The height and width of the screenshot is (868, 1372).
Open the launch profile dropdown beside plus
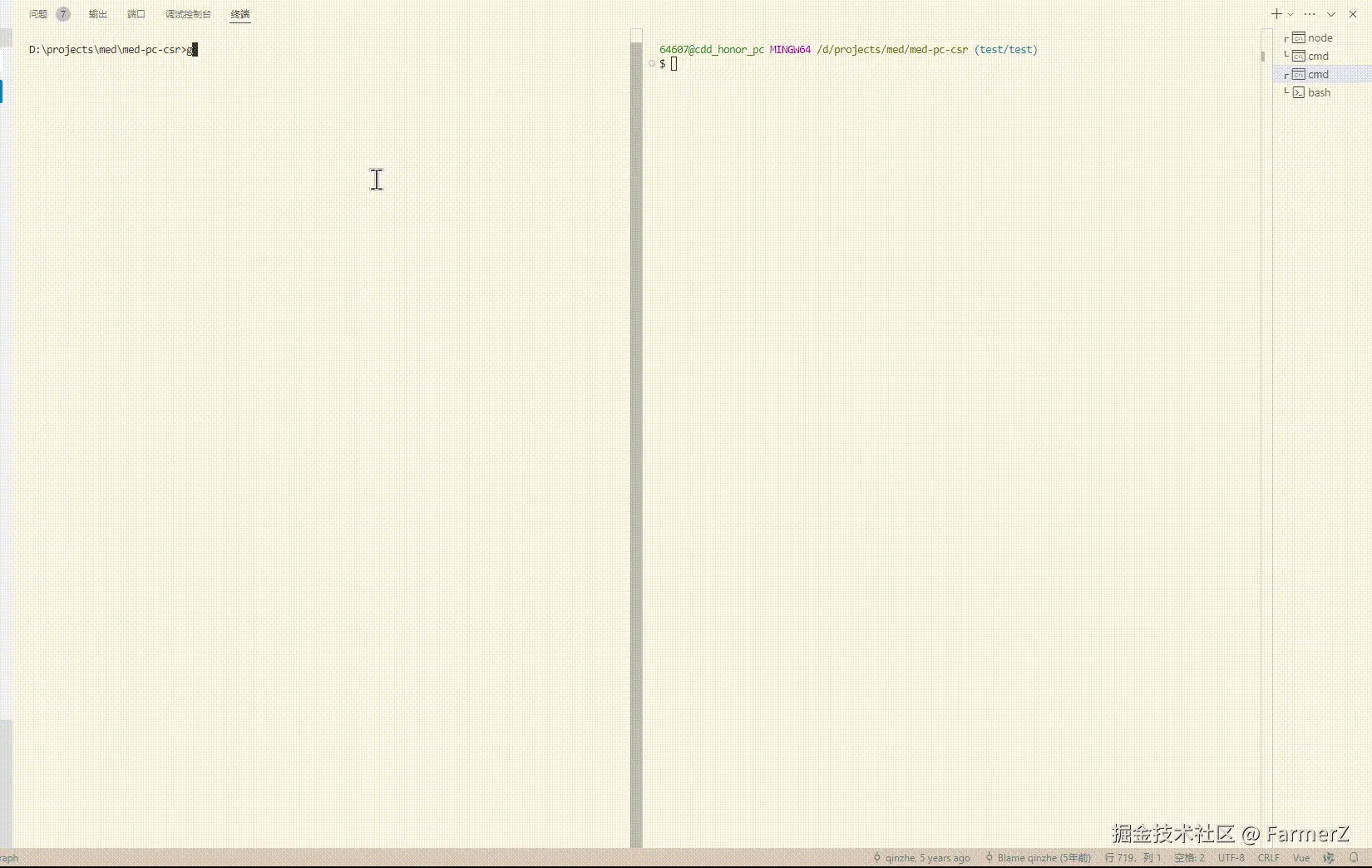tap(1291, 14)
